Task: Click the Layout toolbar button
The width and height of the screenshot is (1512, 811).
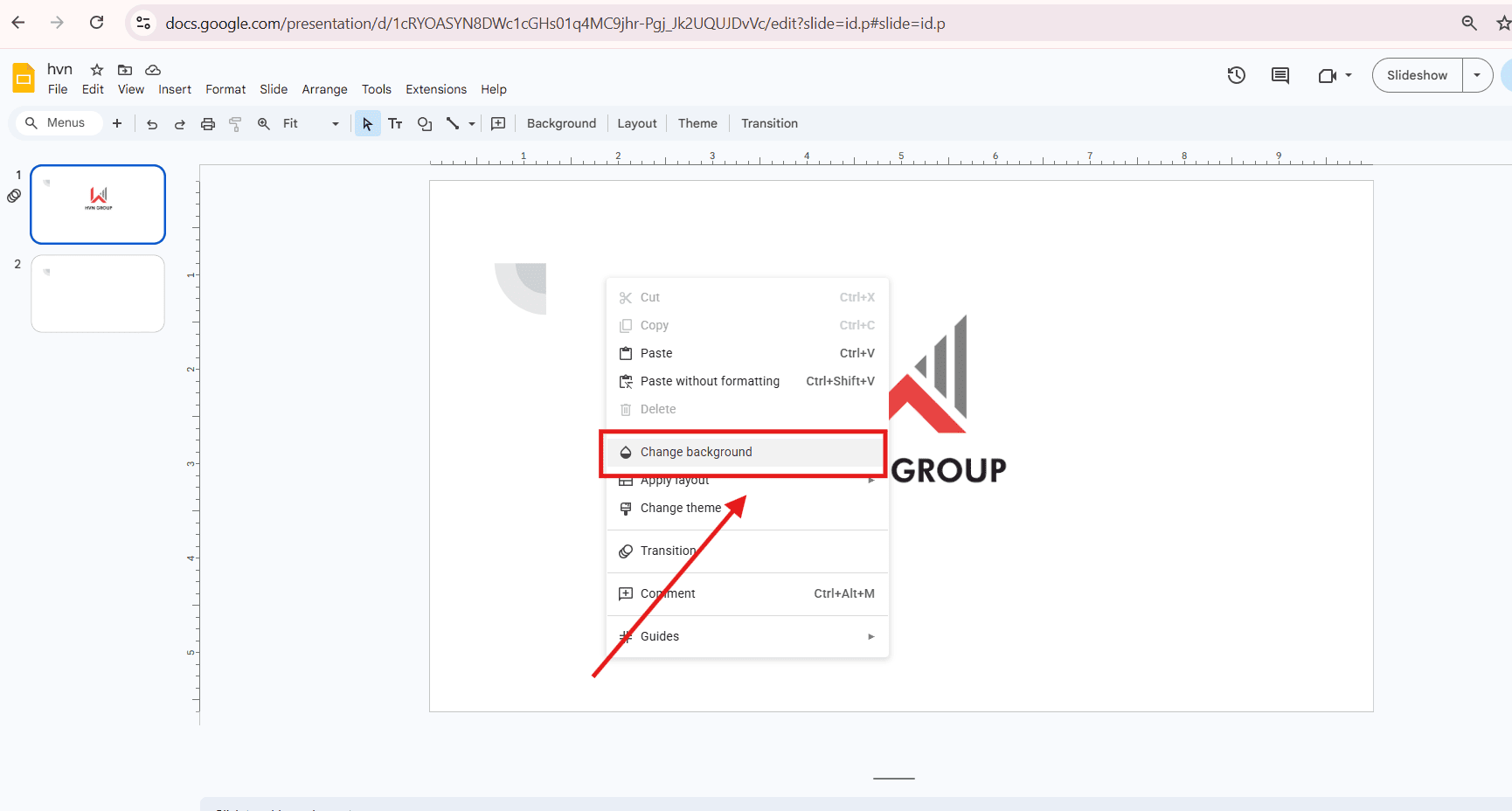Action: point(636,123)
